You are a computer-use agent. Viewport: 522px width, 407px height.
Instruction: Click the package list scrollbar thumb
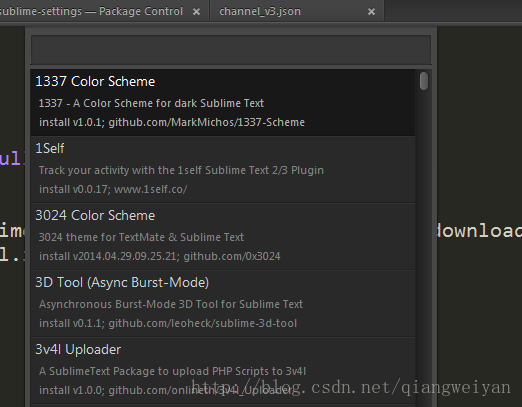424,81
